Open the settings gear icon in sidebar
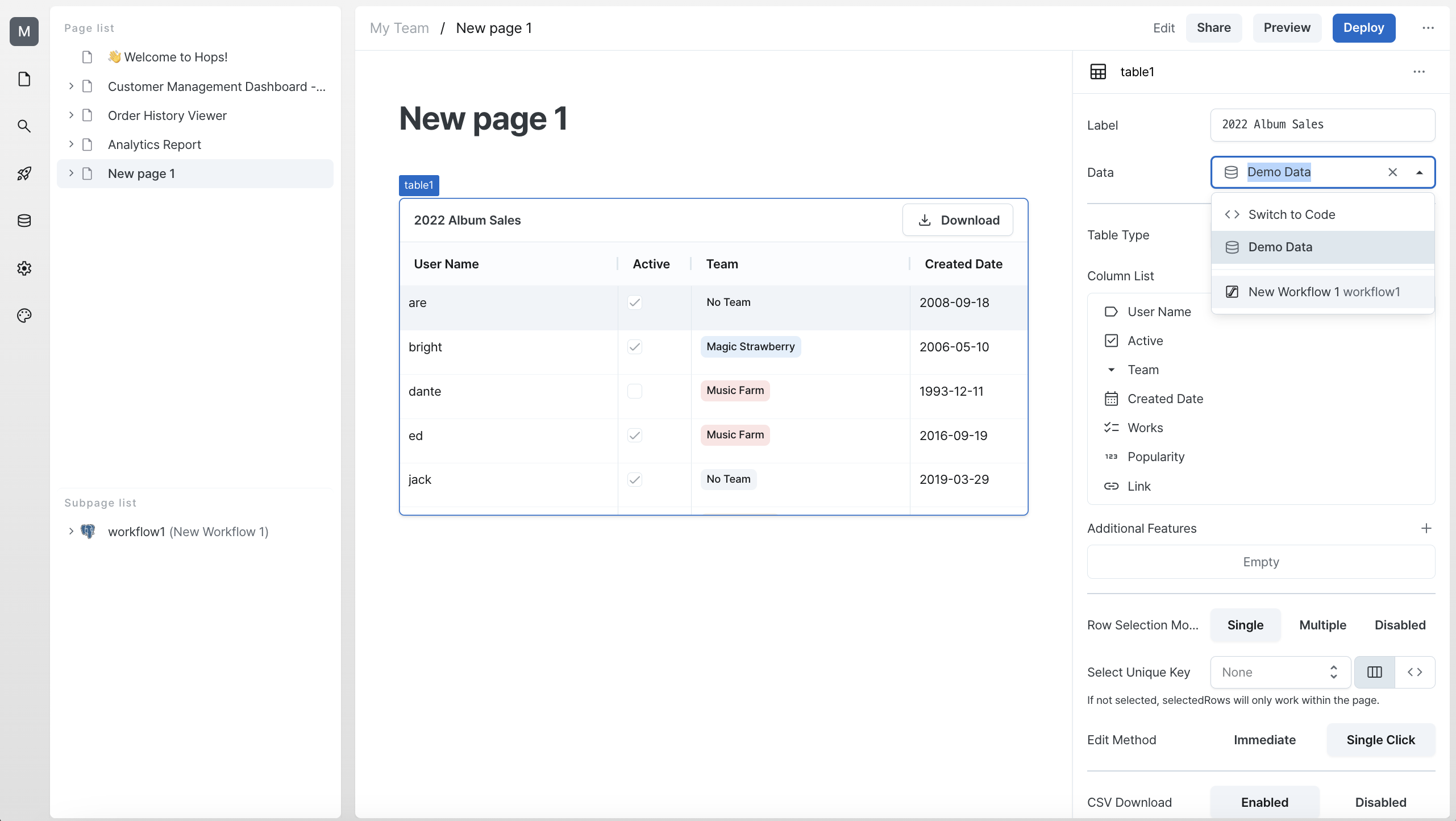Image resolution: width=1456 pixels, height=821 pixels. pyautogui.click(x=24, y=268)
